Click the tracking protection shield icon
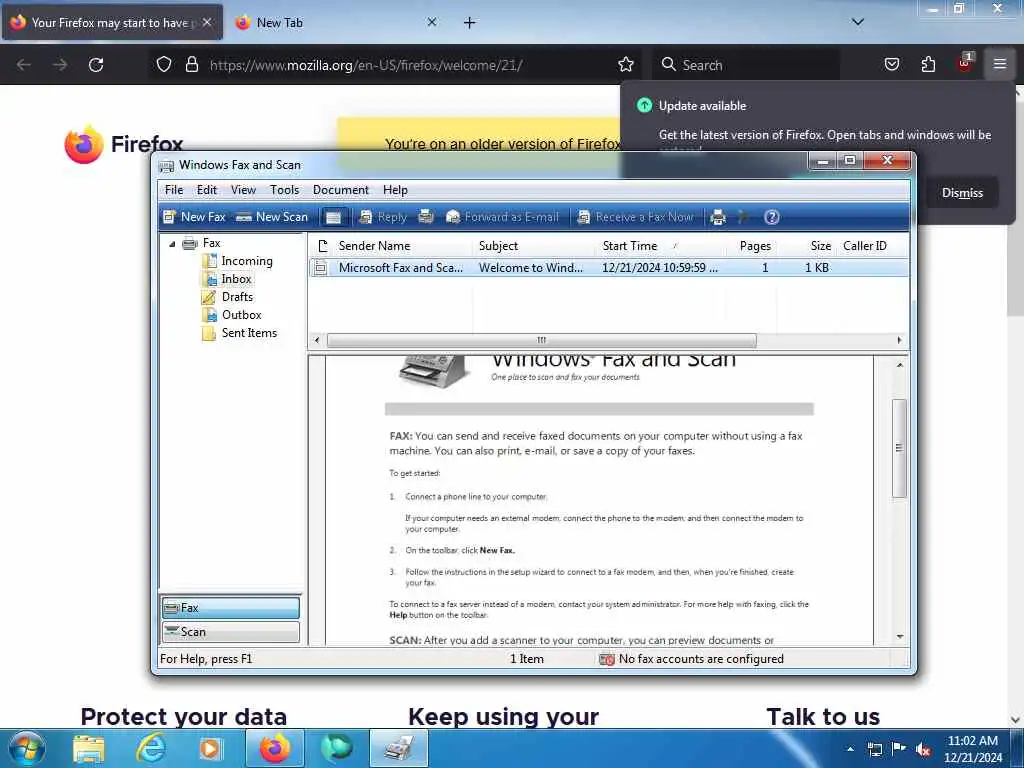This screenshot has width=1024, height=768. [164, 65]
